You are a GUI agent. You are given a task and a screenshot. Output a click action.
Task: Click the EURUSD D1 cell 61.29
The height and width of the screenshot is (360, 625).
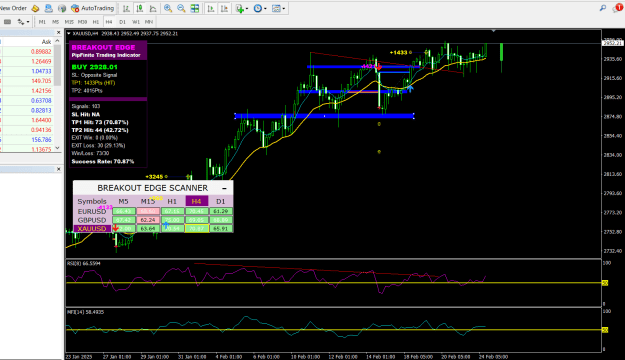click(221, 211)
